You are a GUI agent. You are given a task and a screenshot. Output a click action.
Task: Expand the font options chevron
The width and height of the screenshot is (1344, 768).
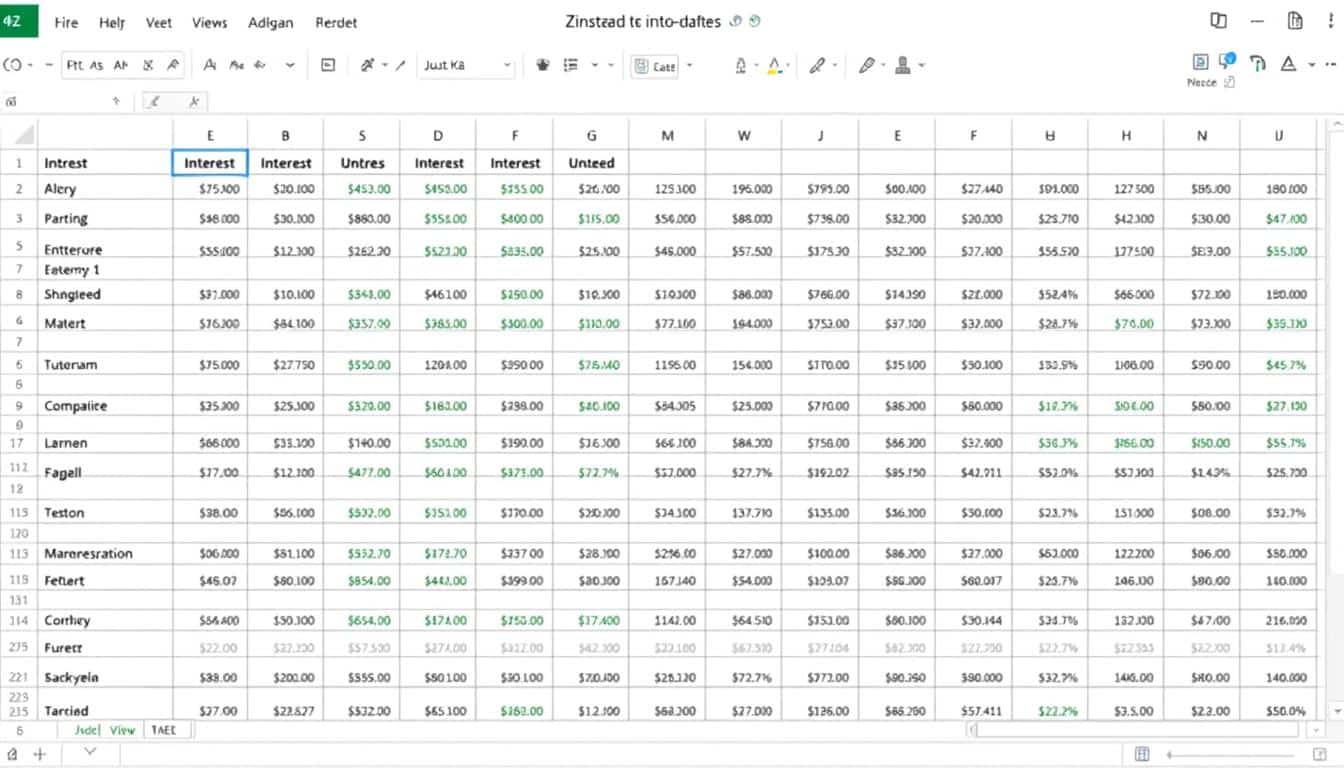(x=290, y=65)
